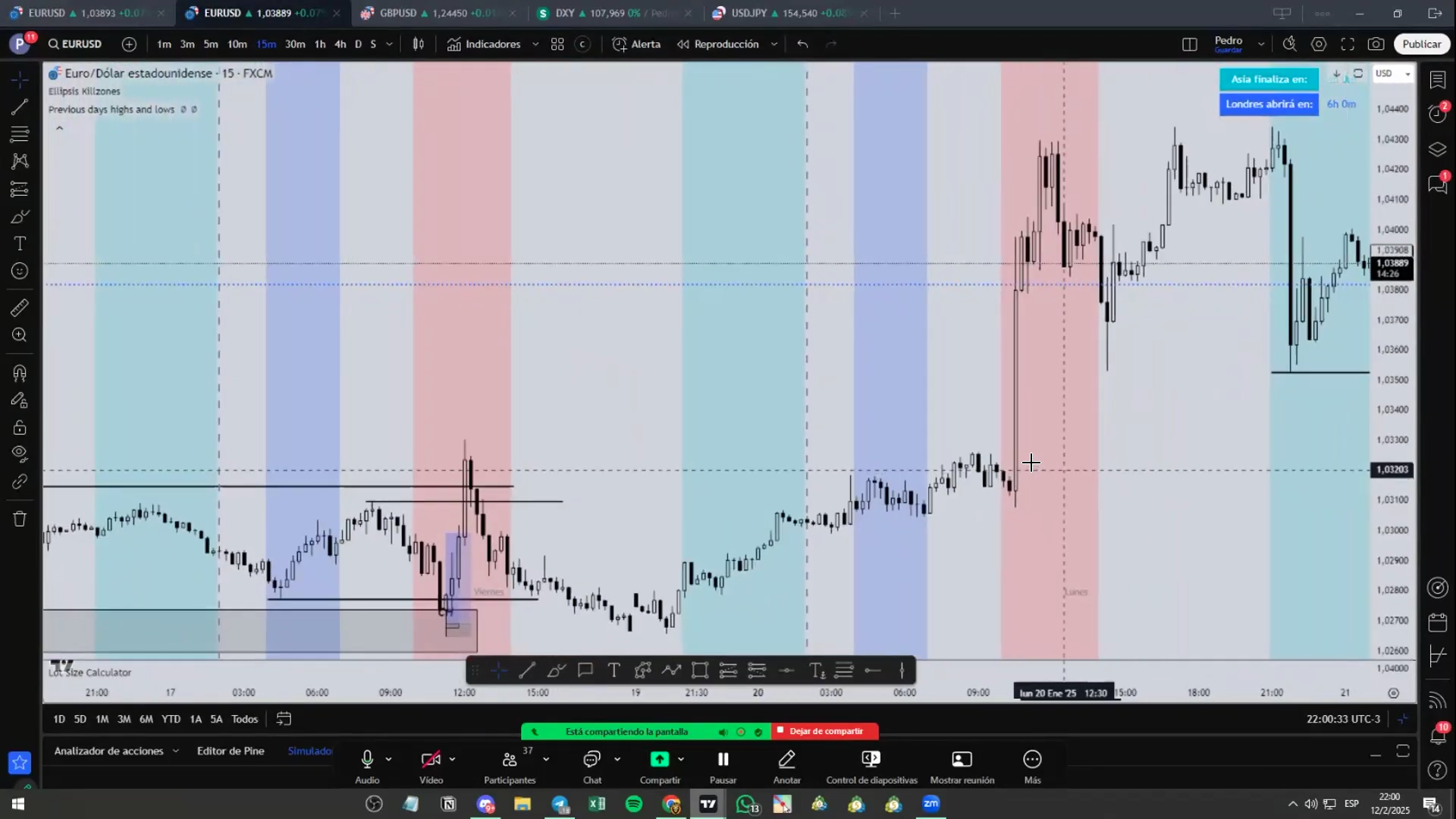This screenshot has height=819, width=1456.
Task: Click the Publicar button
Action: [x=1421, y=44]
